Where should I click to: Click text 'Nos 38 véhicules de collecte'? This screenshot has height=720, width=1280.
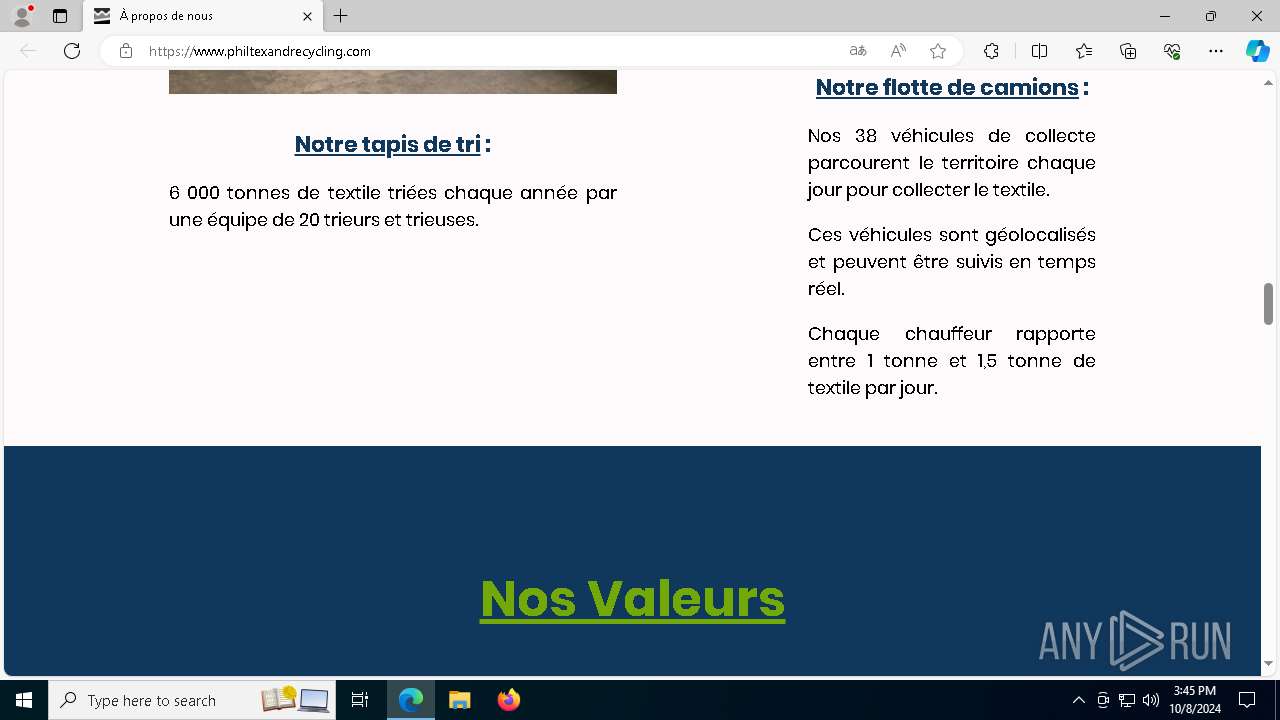pos(952,135)
